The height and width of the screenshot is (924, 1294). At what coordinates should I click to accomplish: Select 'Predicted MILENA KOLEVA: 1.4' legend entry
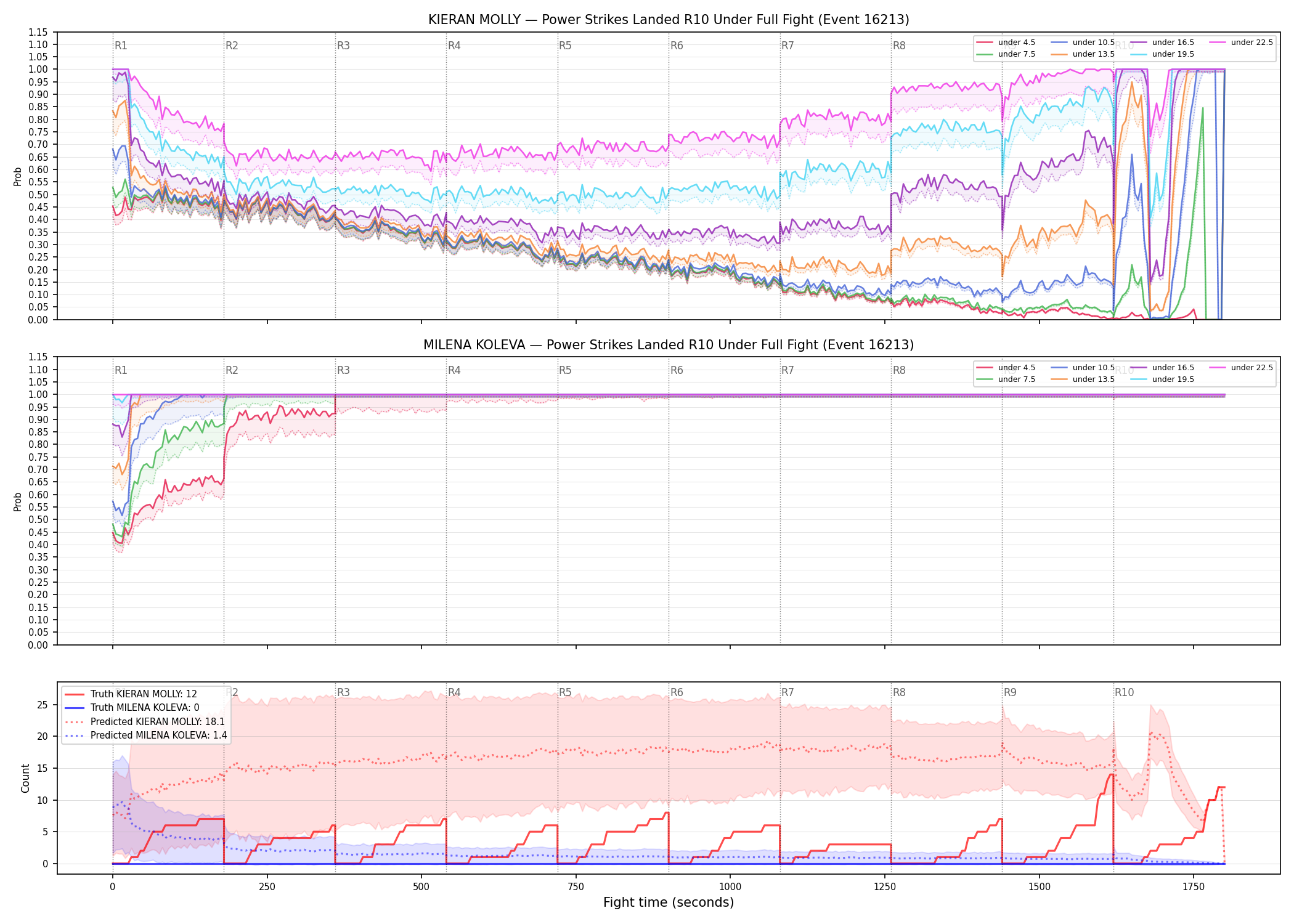click(x=145, y=736)
